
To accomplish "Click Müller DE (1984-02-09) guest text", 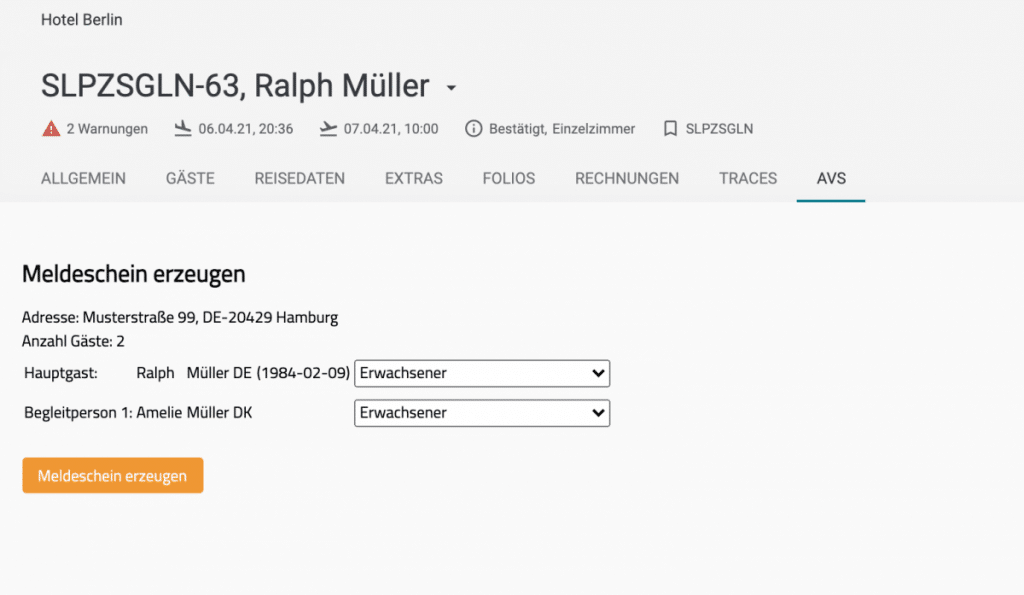I will coord(268,373).
